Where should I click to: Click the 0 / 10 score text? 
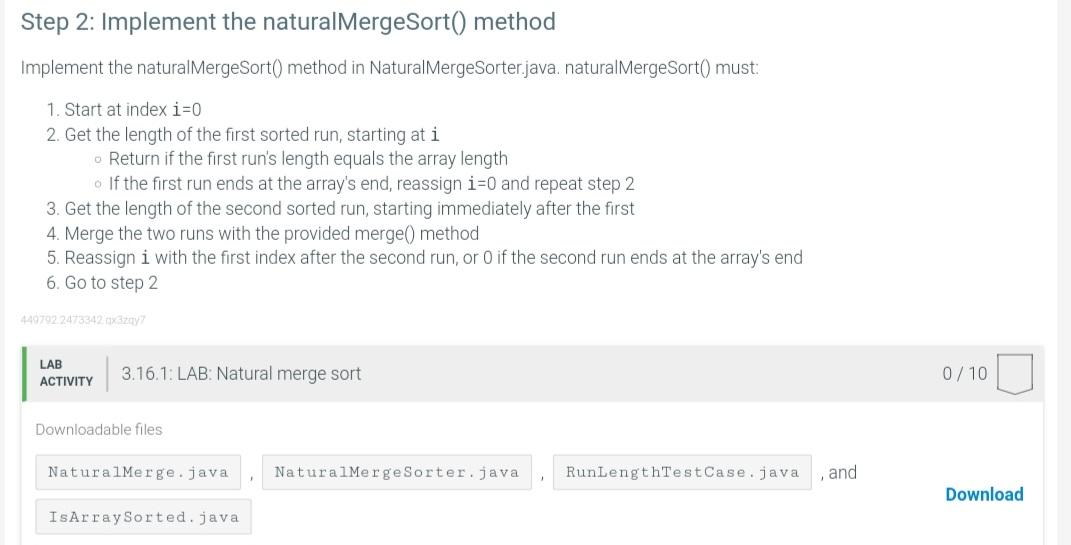964,374
